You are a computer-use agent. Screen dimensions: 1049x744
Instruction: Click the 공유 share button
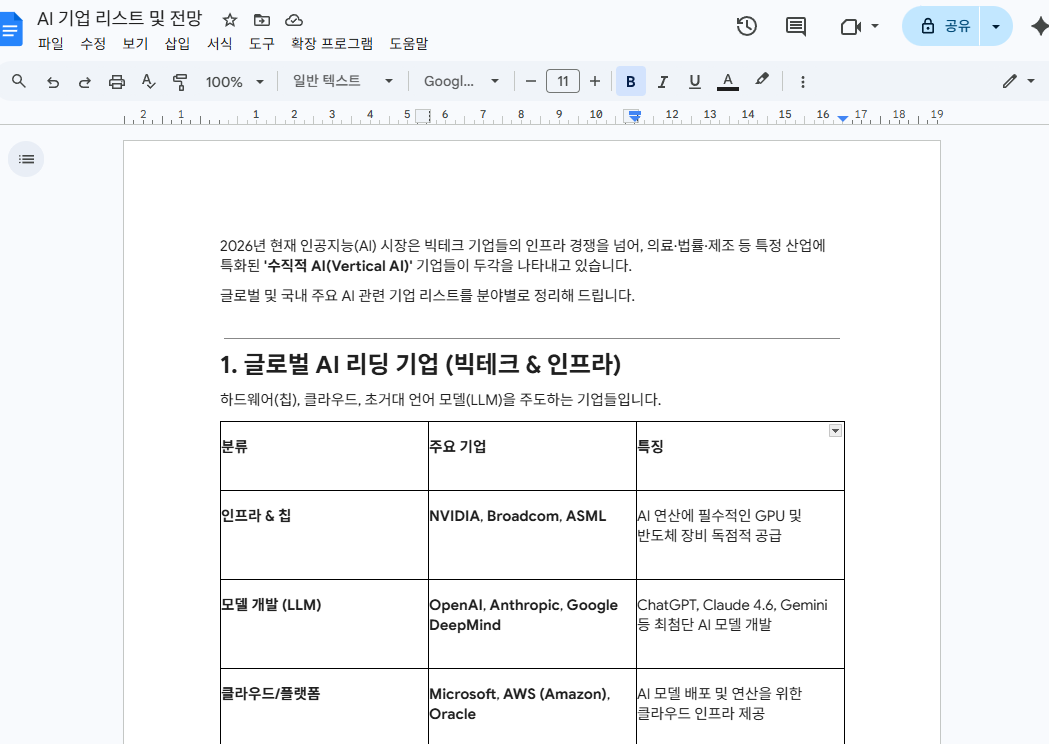[x=942, y=26]
